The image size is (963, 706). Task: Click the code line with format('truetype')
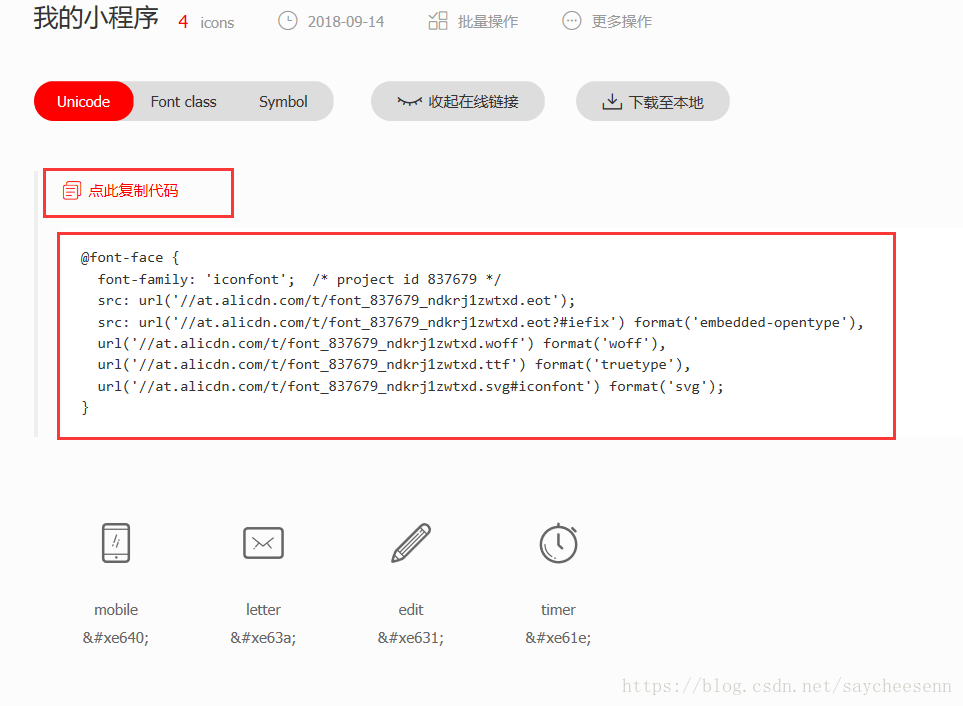pos(394,365)
